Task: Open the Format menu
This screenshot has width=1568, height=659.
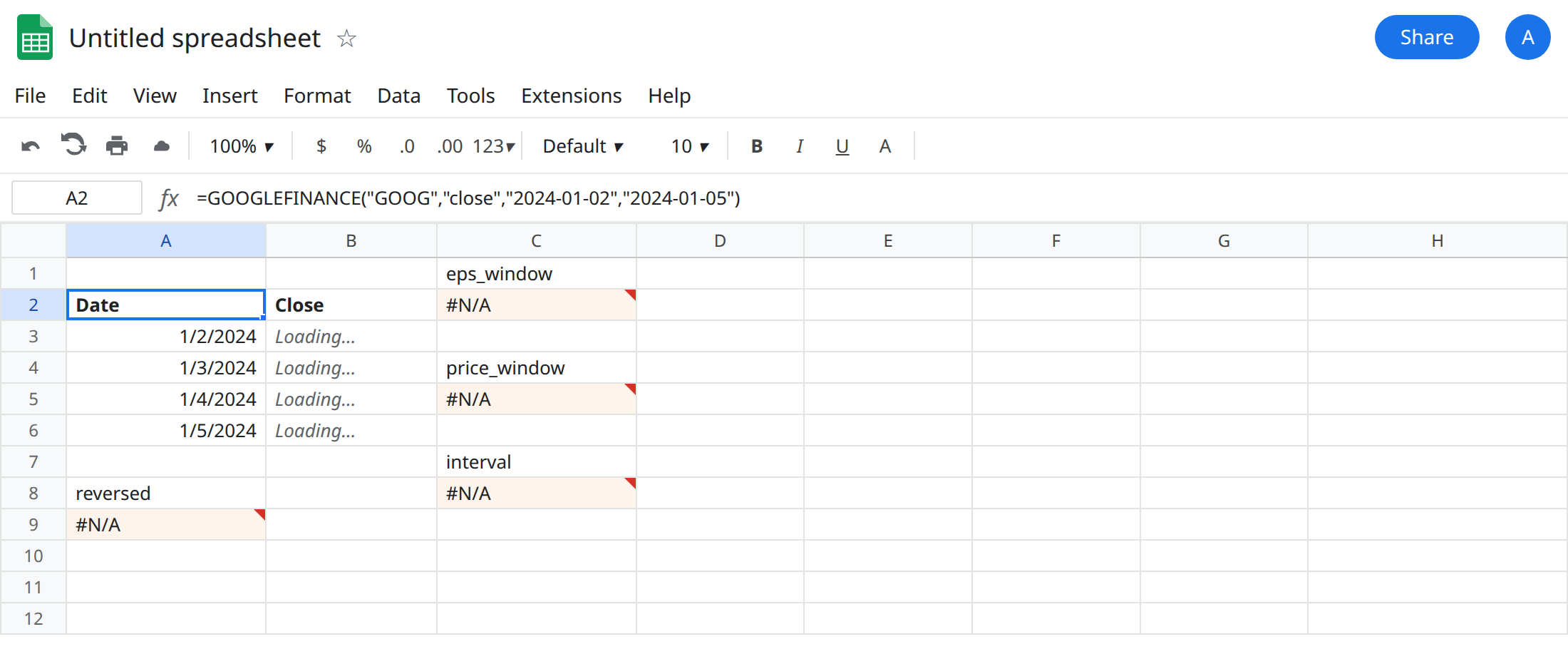Action: coord(317,96)
